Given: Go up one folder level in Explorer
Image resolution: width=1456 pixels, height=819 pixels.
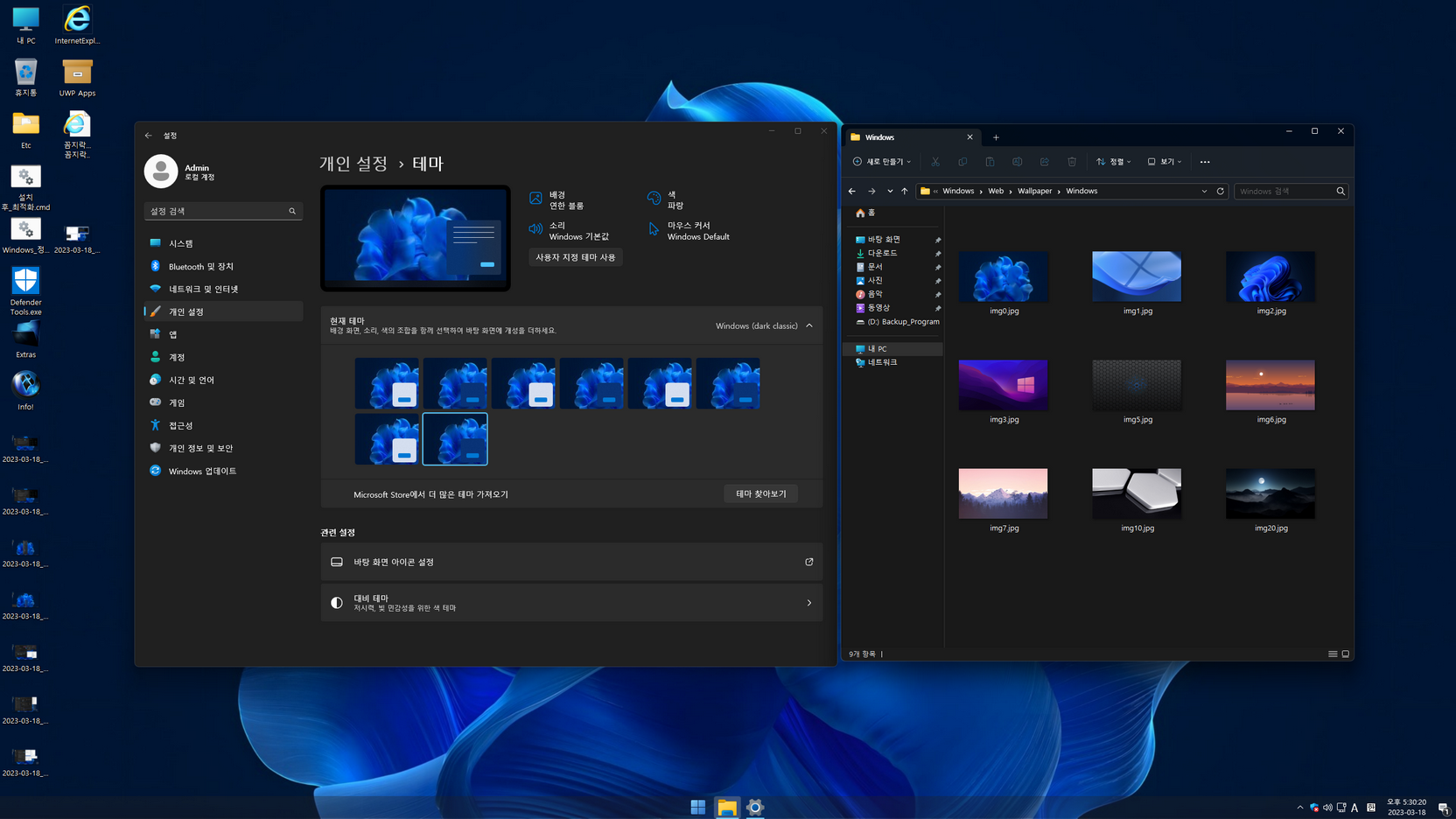Looking at the screenshot, I should (x=905, y=191).
